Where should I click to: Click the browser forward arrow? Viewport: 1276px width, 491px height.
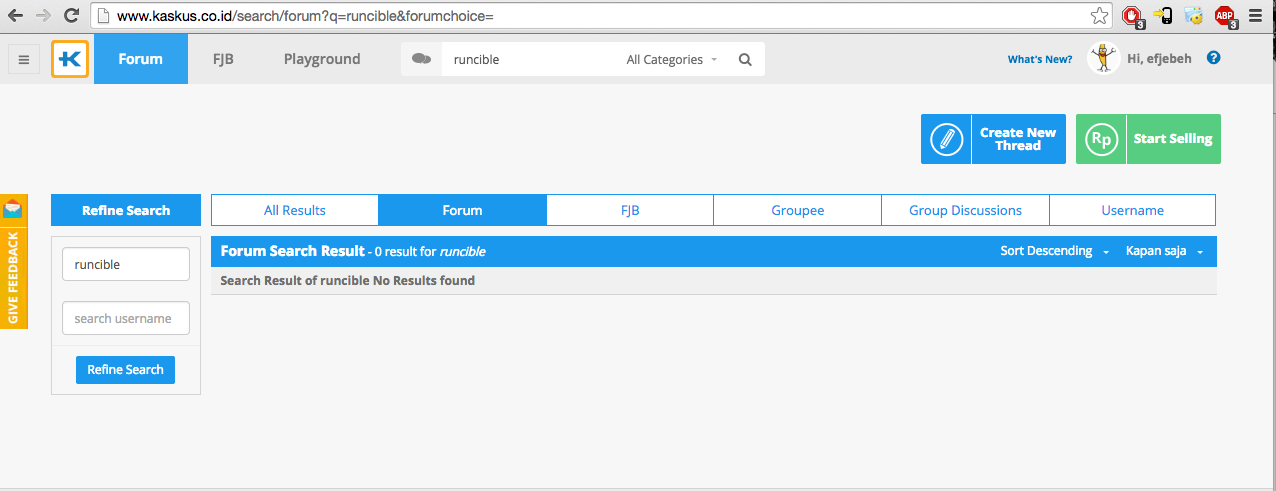click(x=43, y=15)
